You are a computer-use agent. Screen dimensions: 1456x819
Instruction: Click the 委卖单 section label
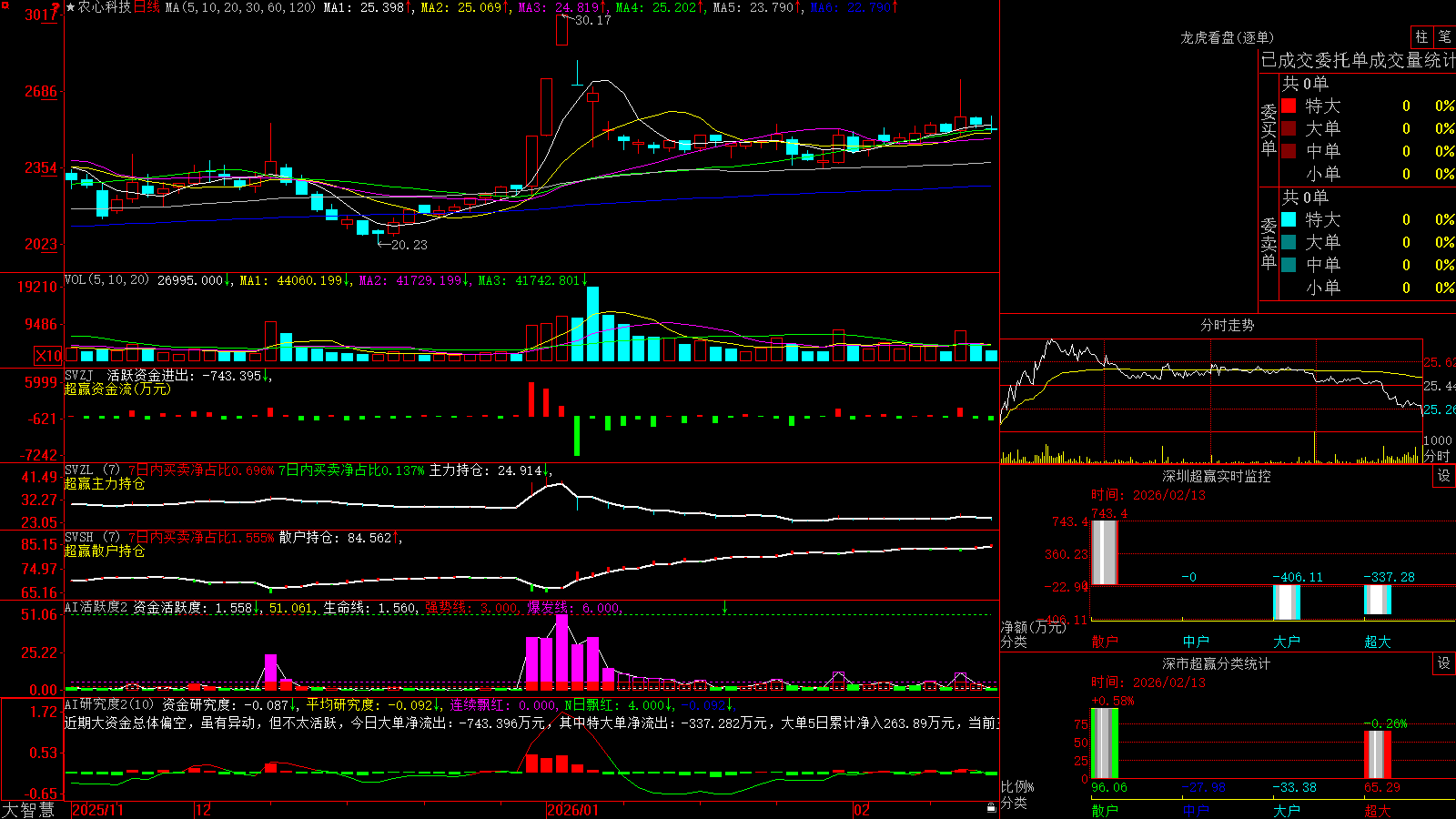[1269, 244]
